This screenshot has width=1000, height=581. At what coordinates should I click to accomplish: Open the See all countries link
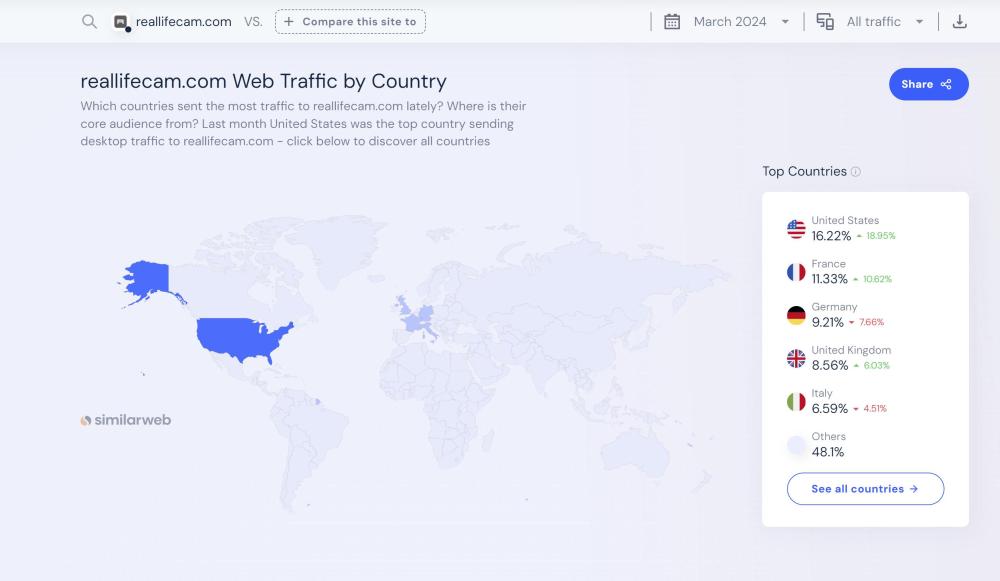(865, 489)
